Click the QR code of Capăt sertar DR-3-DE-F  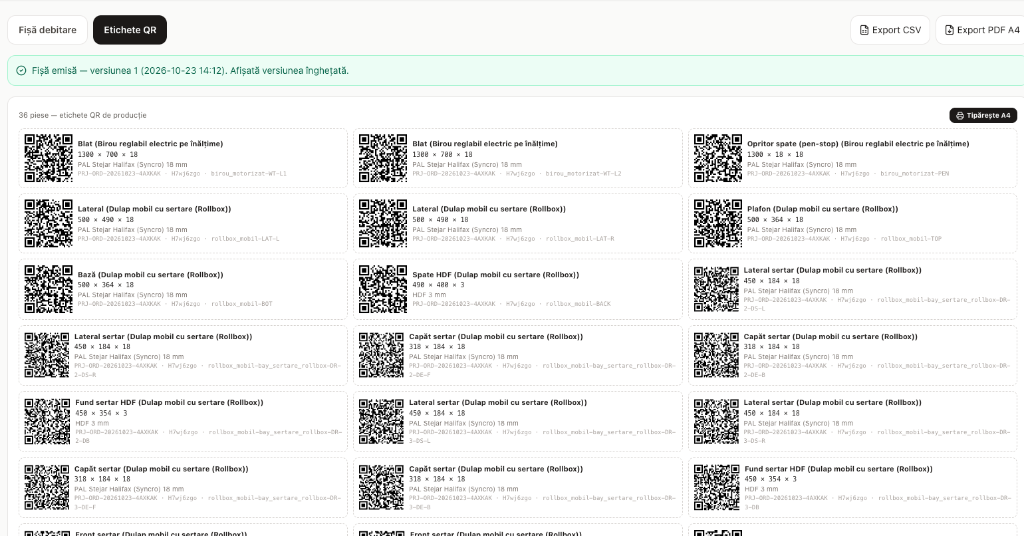47,488
